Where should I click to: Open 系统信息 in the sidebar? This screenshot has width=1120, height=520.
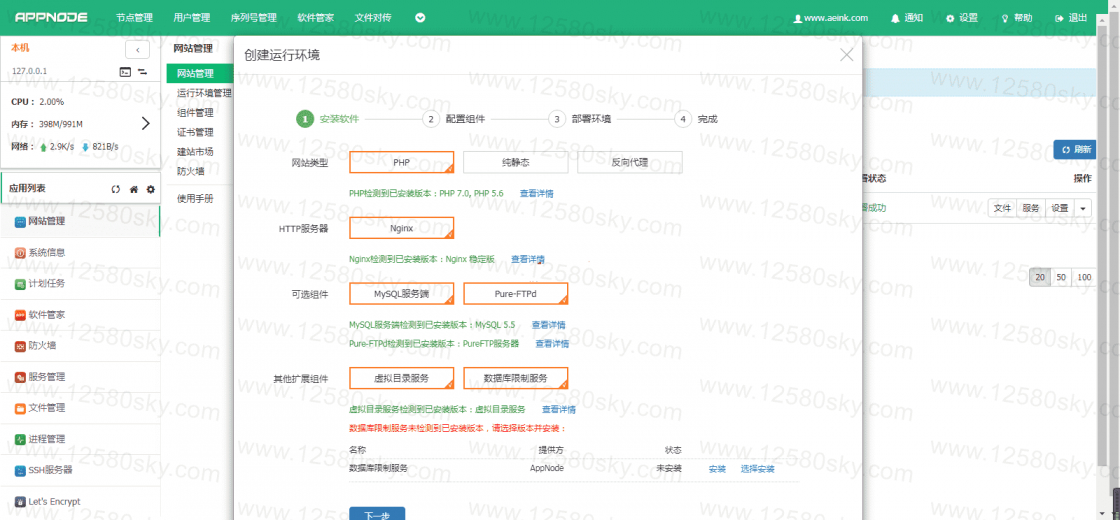(80, 252)
